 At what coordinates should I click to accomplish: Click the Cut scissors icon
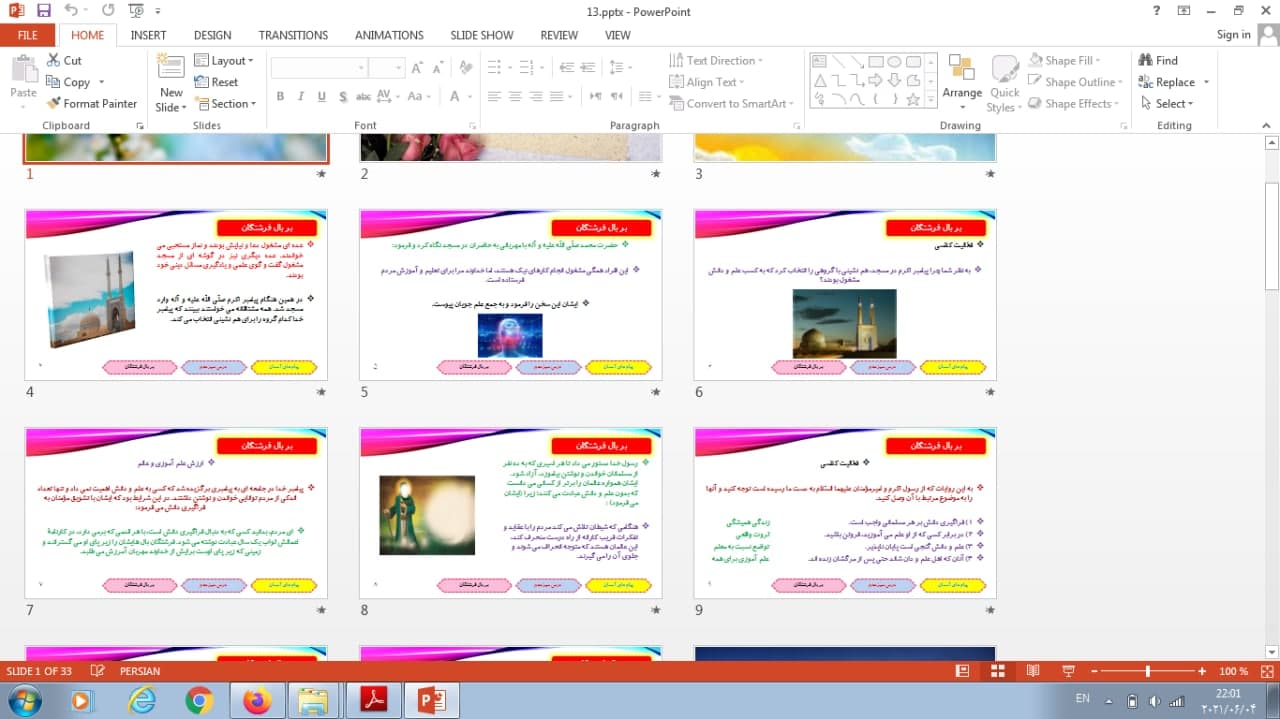tap(54, 61)
